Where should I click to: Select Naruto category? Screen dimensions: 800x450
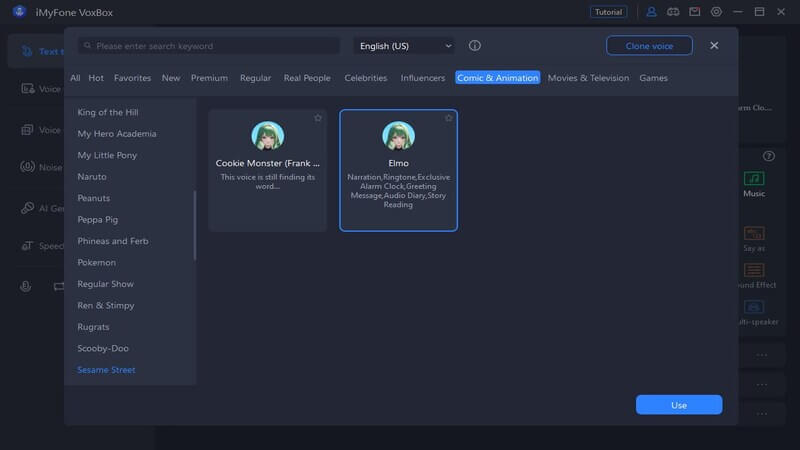click(92, 177)
